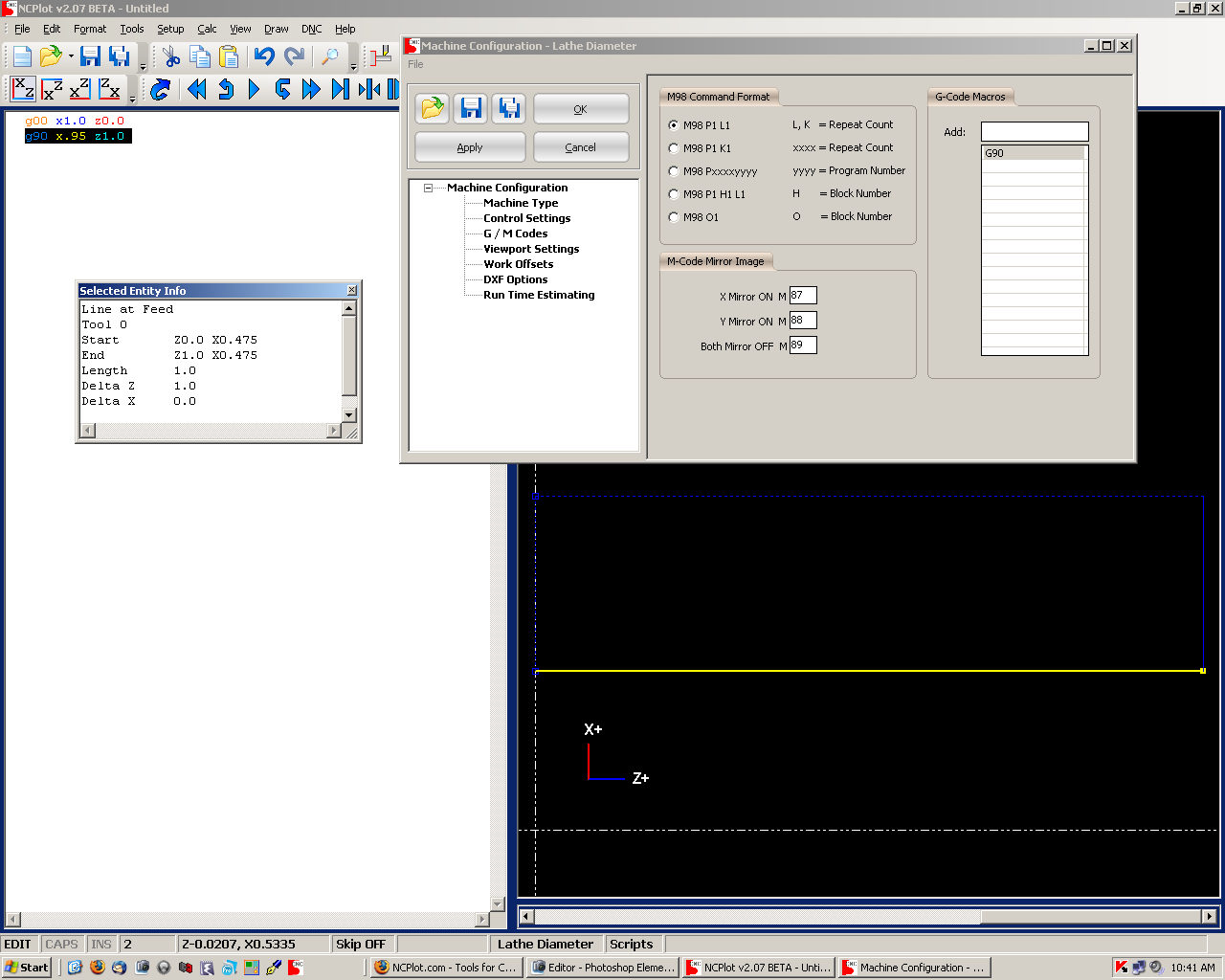Click the Both Mirror OFF M-code field
The height and width of the screenshot is (980, 1225).
(x=803, y=345)
